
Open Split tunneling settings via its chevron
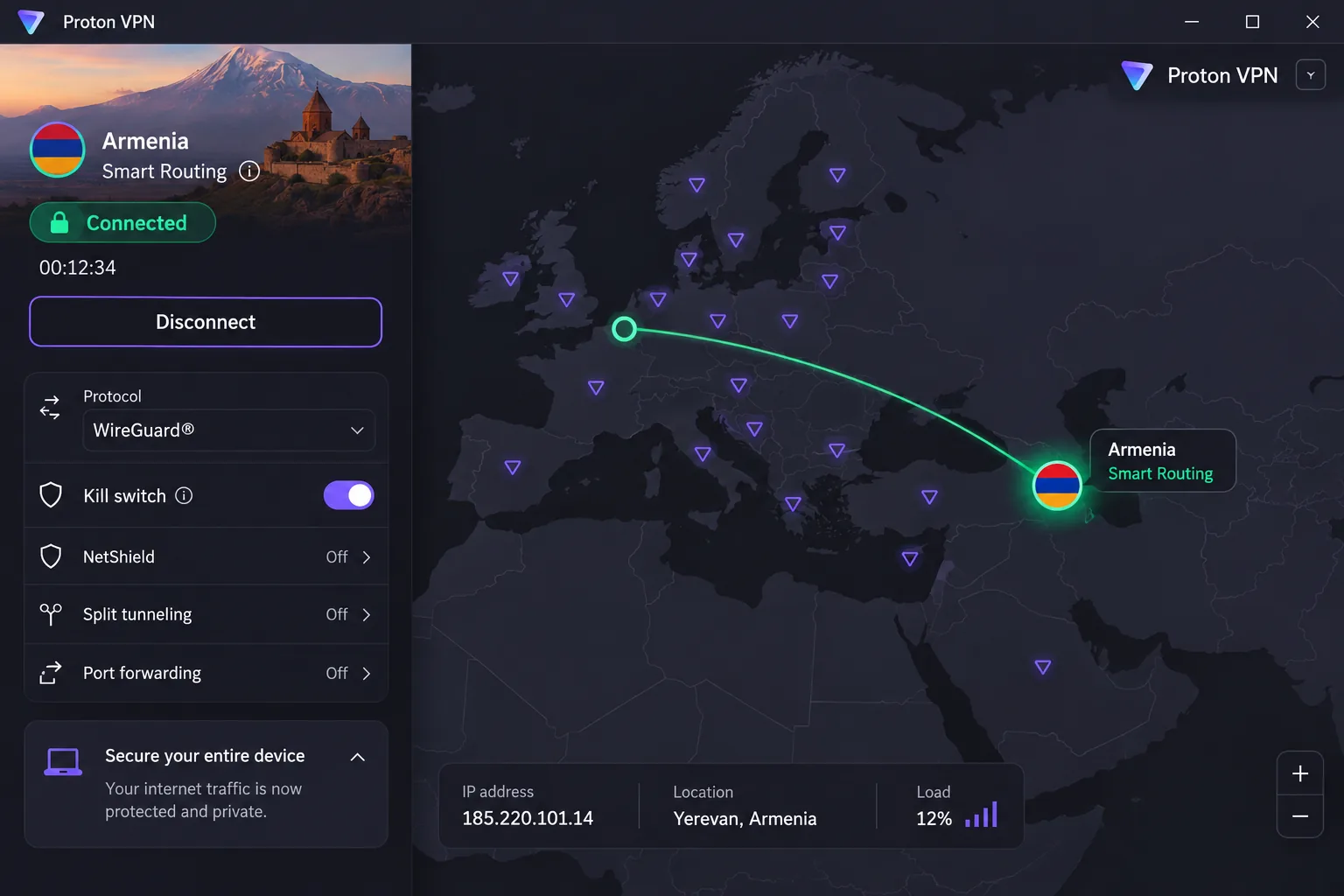tap(367, 615)
